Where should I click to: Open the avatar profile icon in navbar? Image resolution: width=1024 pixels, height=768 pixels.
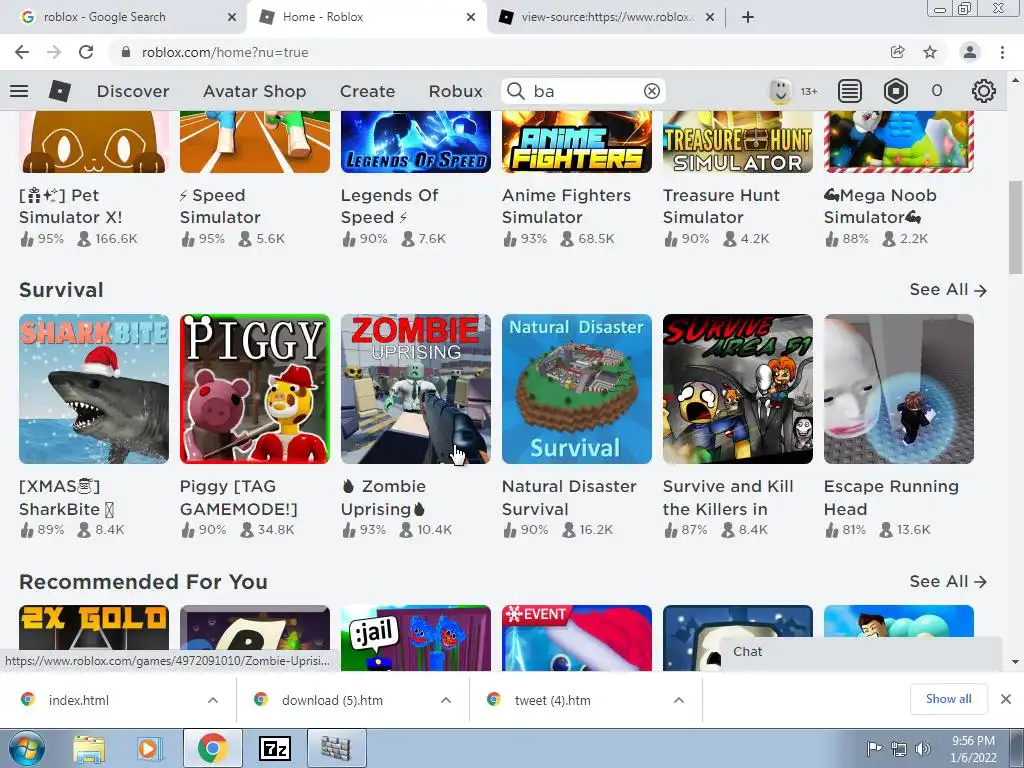coord(780,91)
